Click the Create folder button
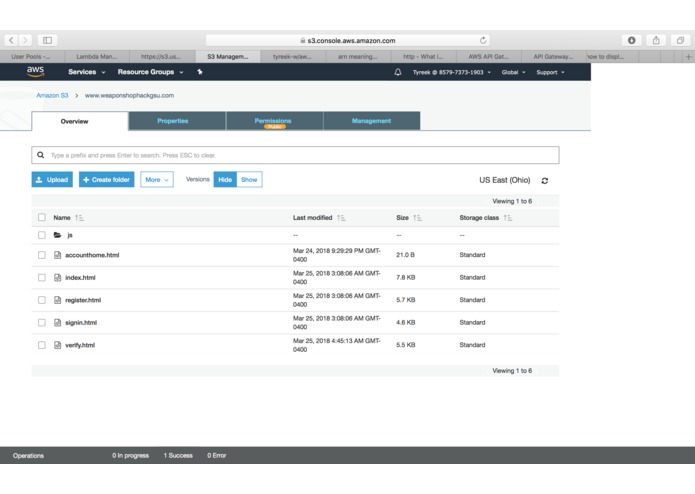This screenshot has width=695, height=494. coord(106,179)
